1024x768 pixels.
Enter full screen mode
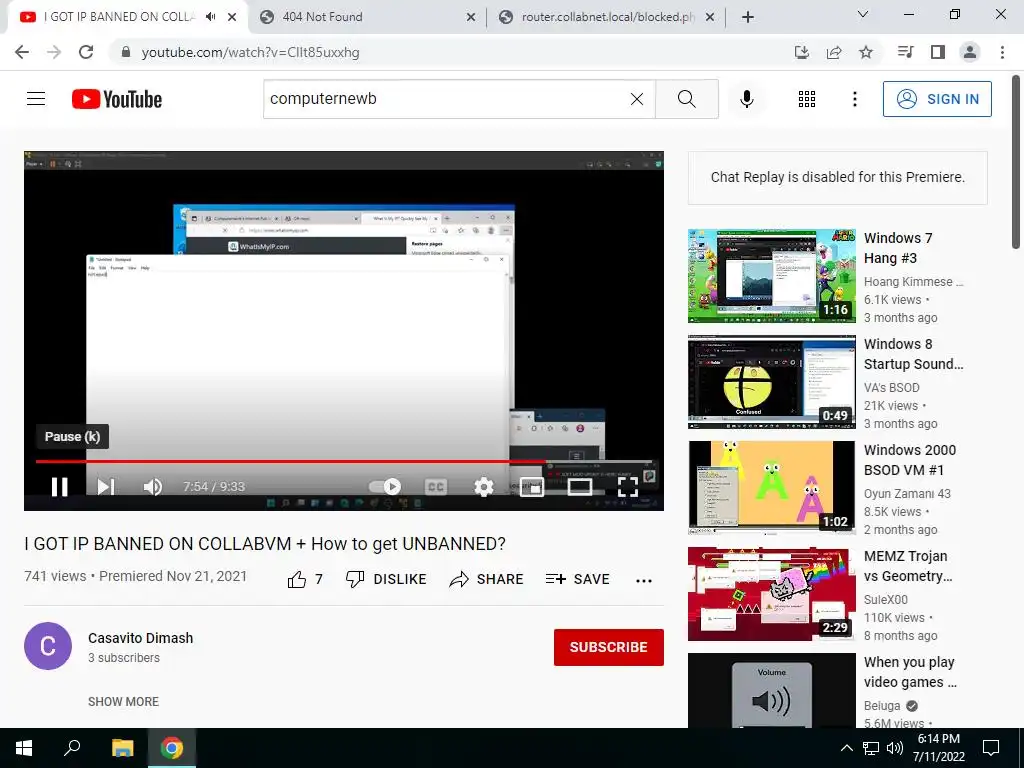click(x=628, y=487)
